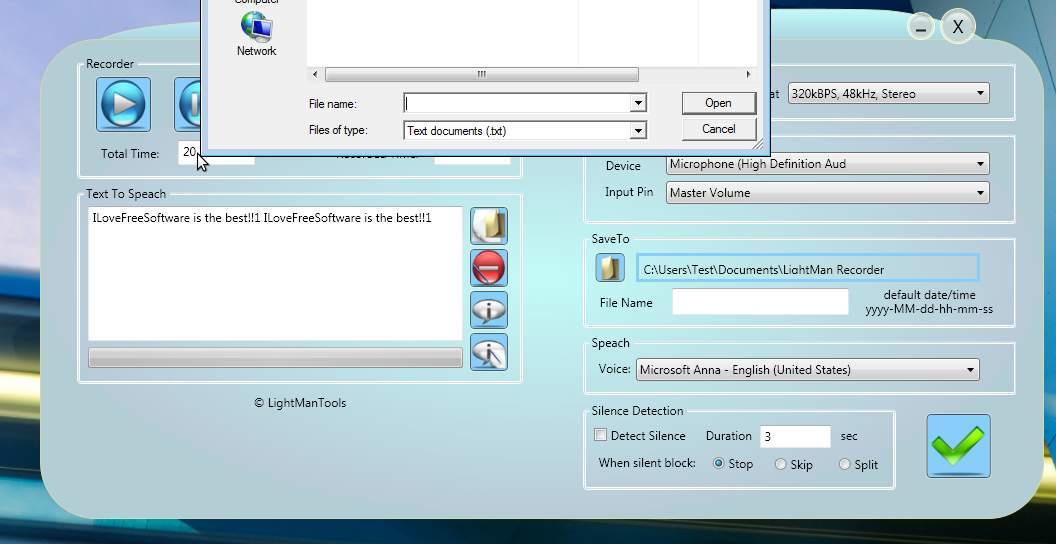1056x544 pixels.
Task: Open text file icon beside Text To Speach box
Action: 488,226
